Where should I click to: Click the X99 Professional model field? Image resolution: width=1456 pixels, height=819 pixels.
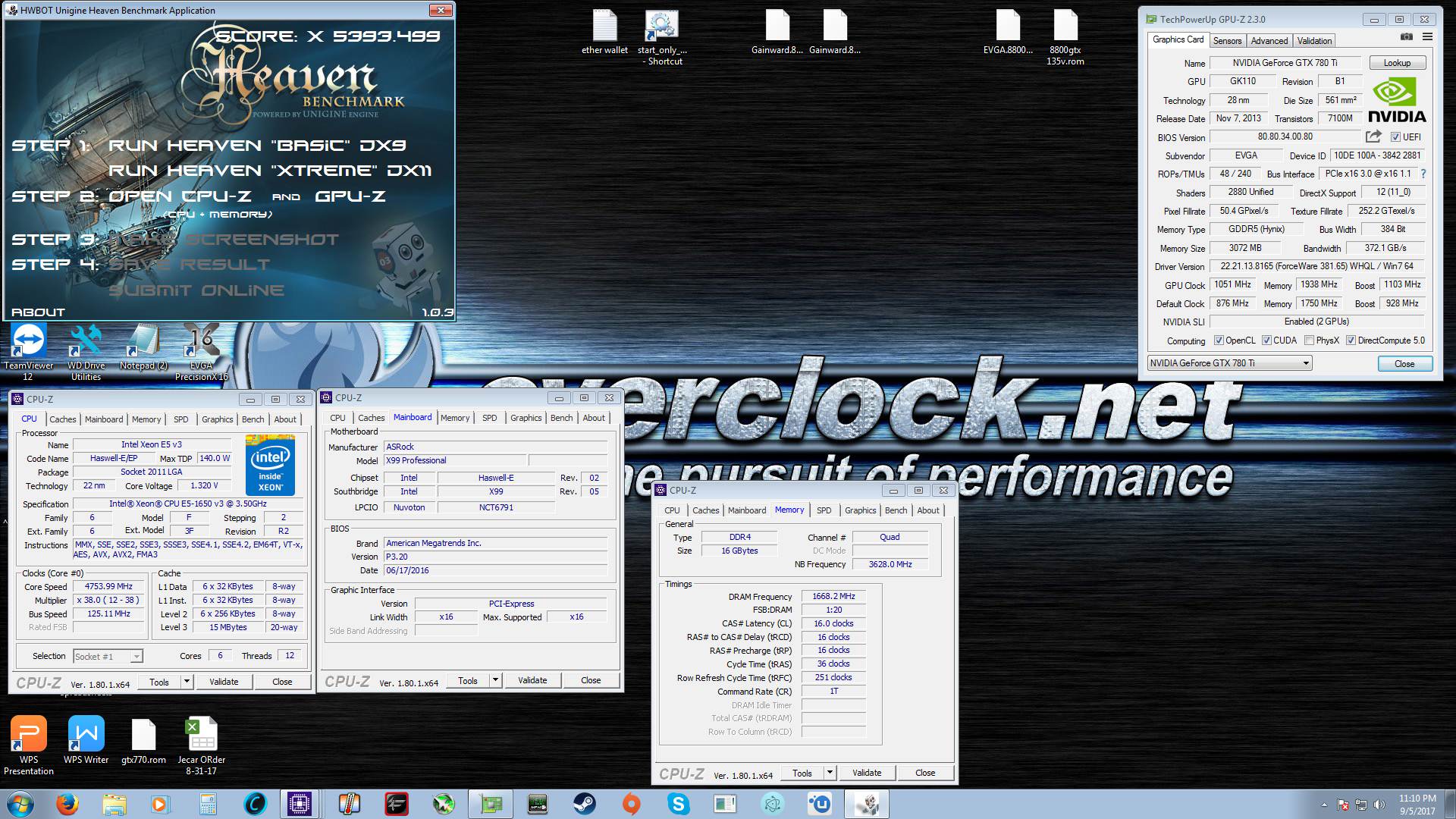455,460
